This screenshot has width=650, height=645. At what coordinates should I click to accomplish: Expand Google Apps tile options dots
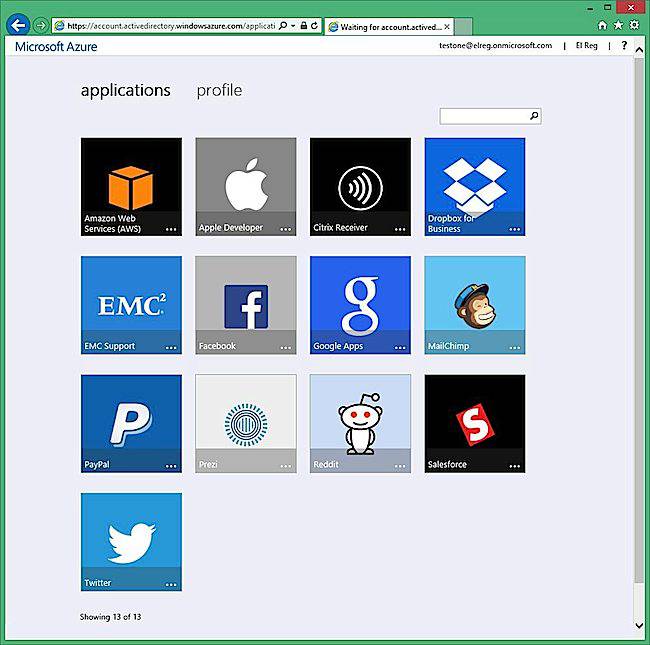click(x=400, y=347)
